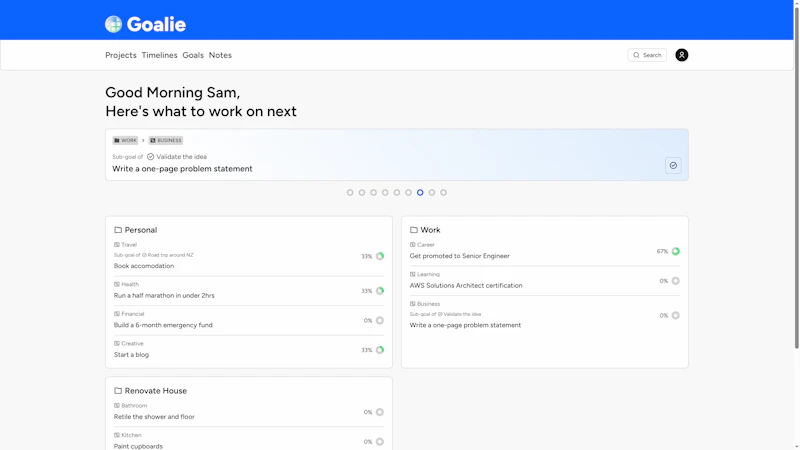The image size is (800, 450).
Task: Select the fourth carousel dot
Action: pos(385,192)
